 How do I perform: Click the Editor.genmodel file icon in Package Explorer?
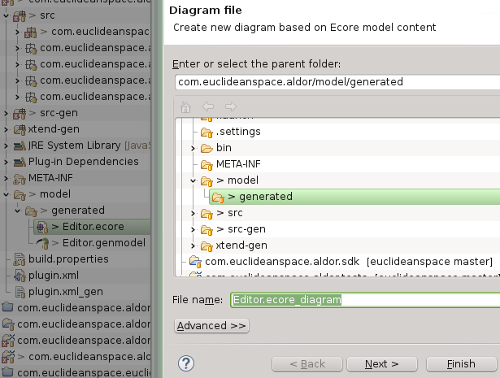click(x=42, y=243)
